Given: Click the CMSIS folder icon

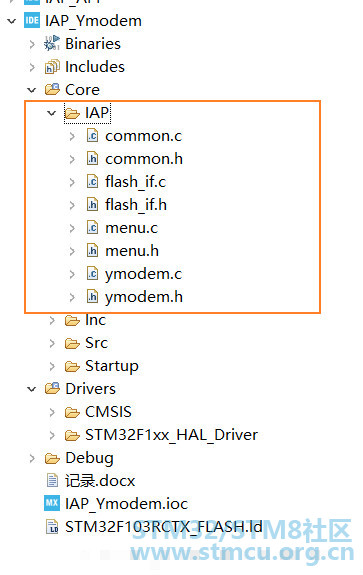Looking at the screenshot, I should point(72,413).
